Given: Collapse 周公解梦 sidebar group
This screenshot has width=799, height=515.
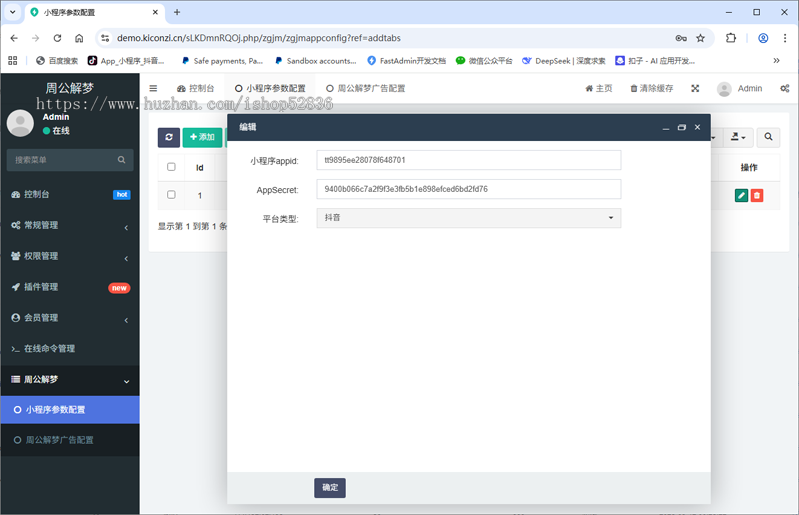Looking at the screenshot, I should [x=70, y=380].
